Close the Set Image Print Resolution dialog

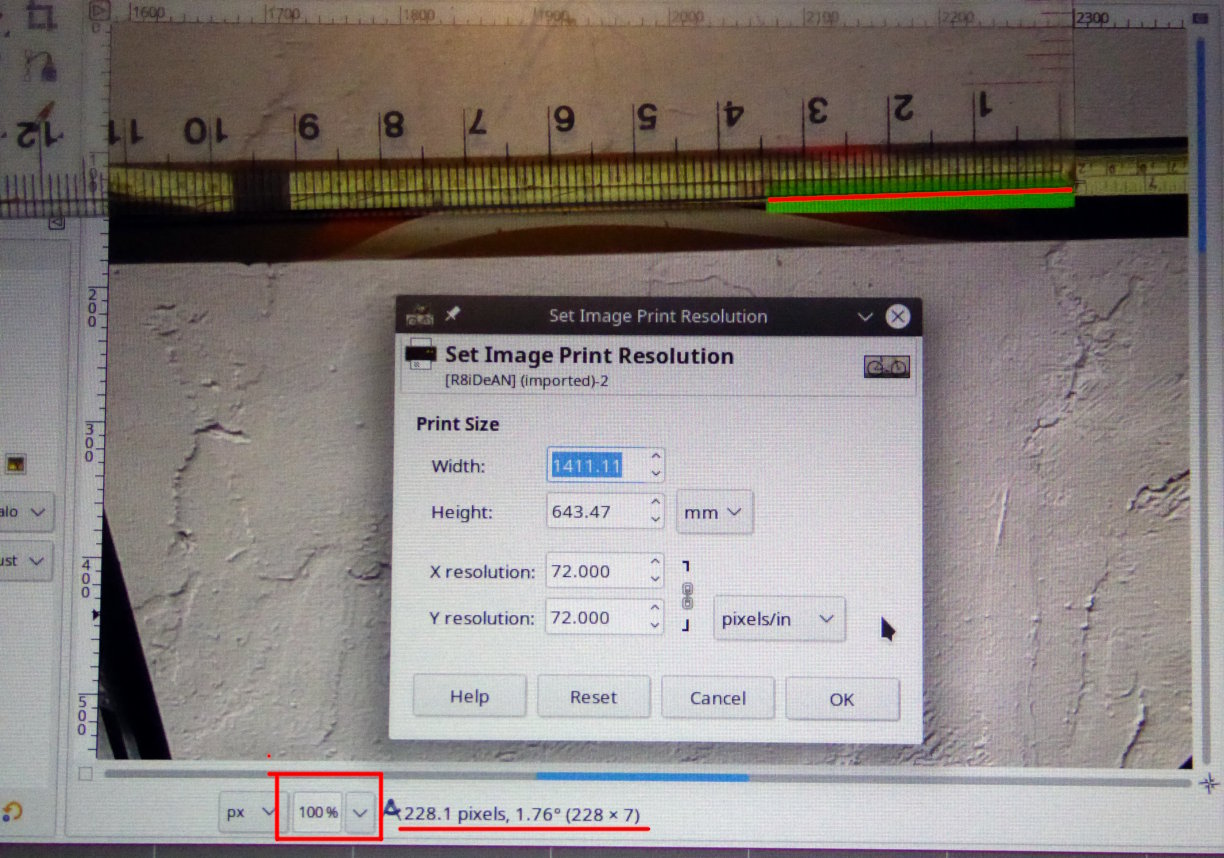point(898,316)
